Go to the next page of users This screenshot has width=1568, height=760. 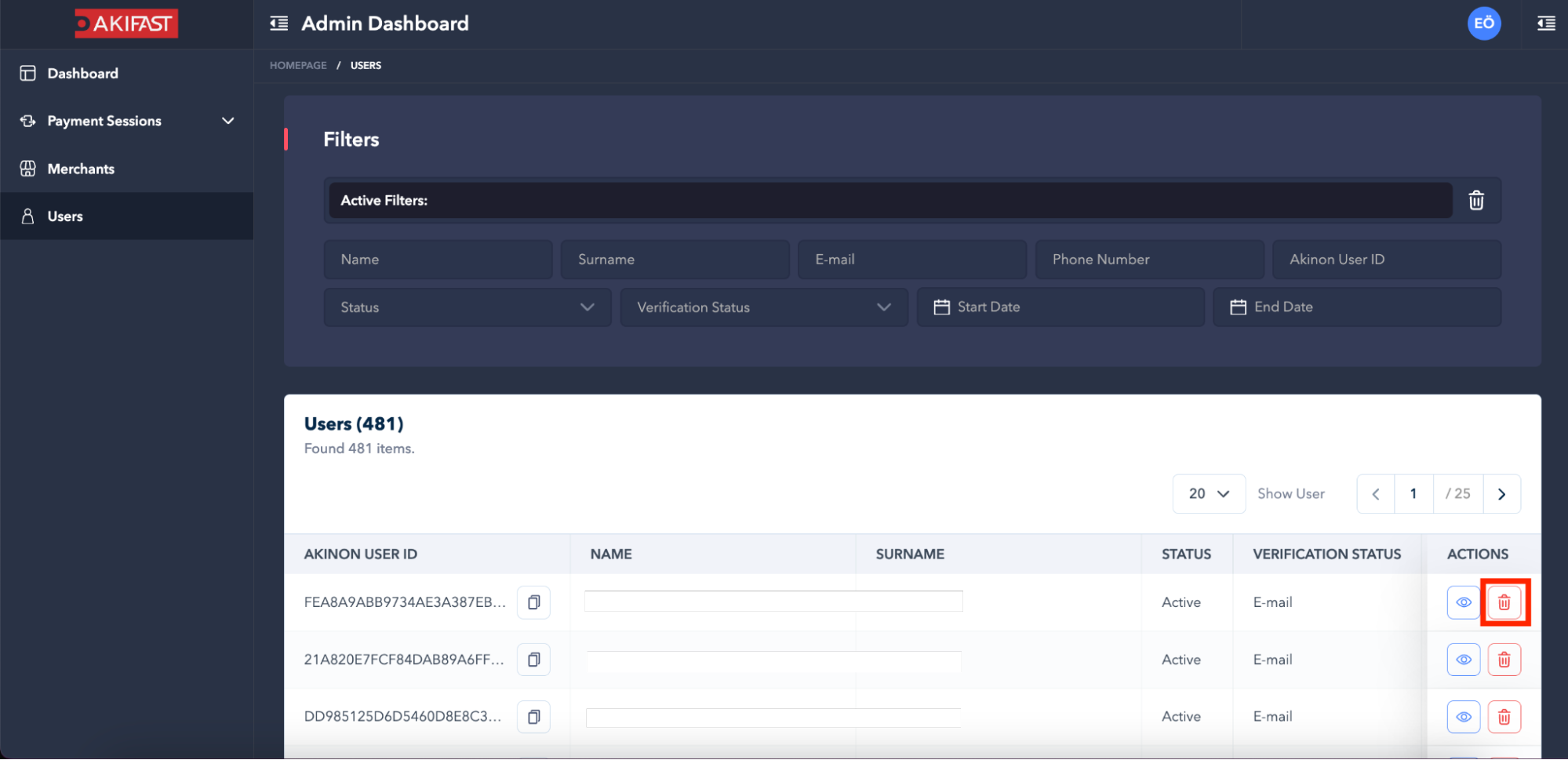(1501, 494)
